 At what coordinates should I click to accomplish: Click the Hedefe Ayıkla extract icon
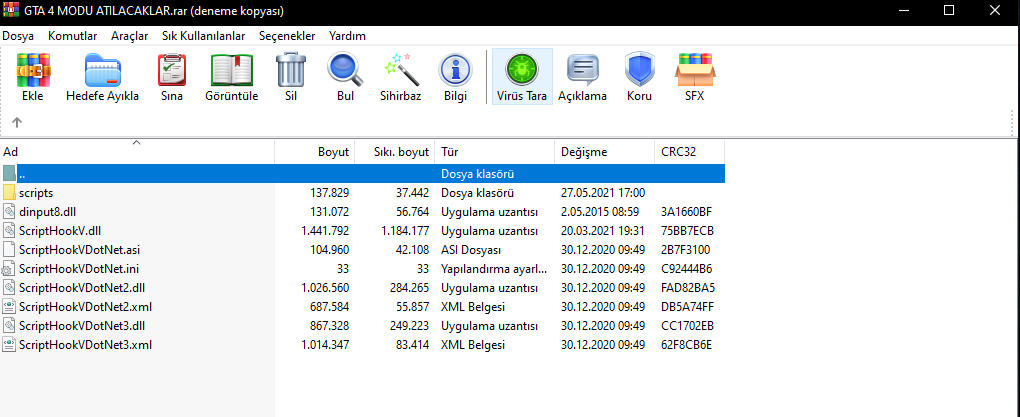[102, 70]
